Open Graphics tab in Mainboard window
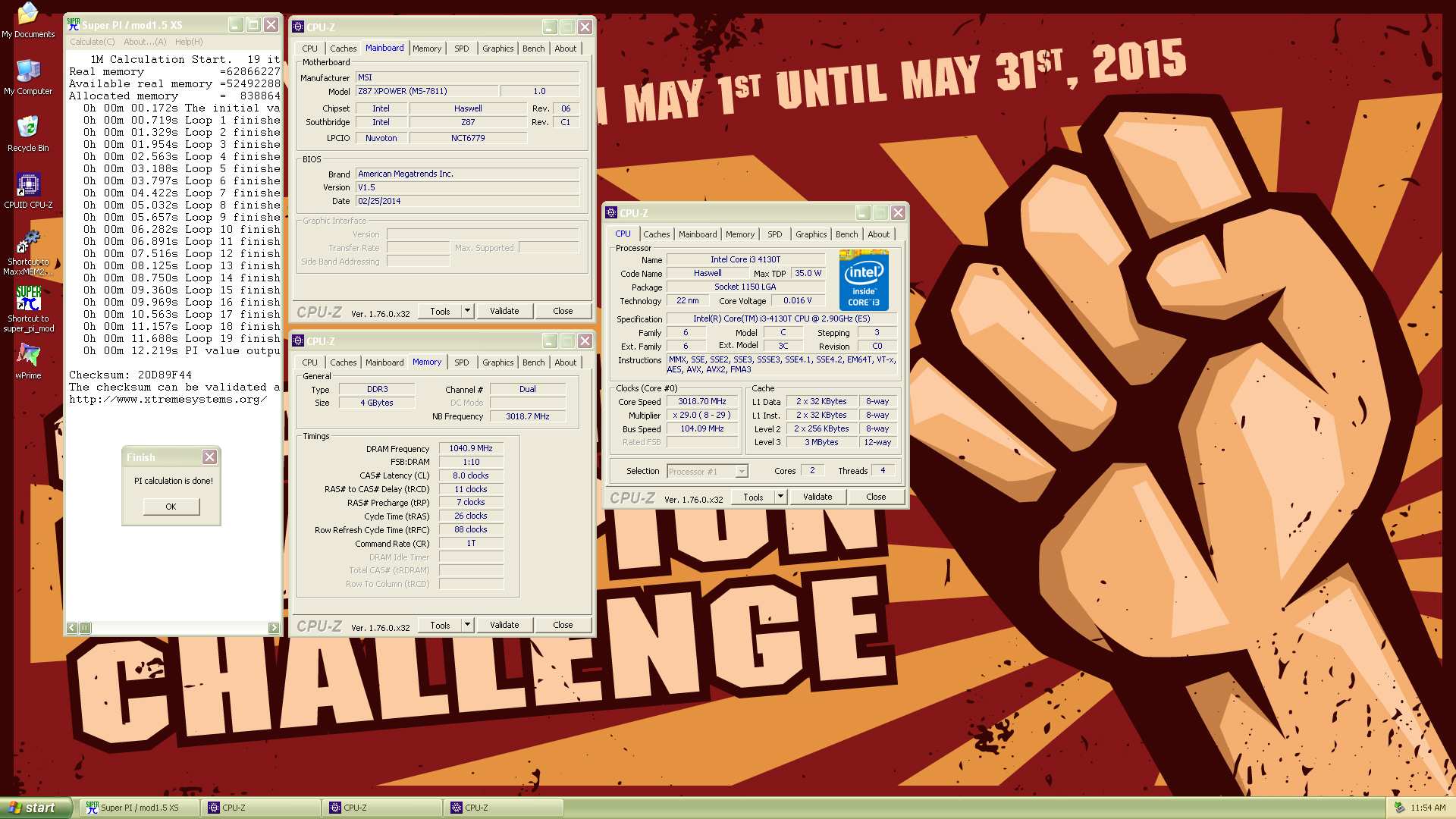The width and height of the screenshot is (1456, 819). pyautogui.click(x=497, y=48)
